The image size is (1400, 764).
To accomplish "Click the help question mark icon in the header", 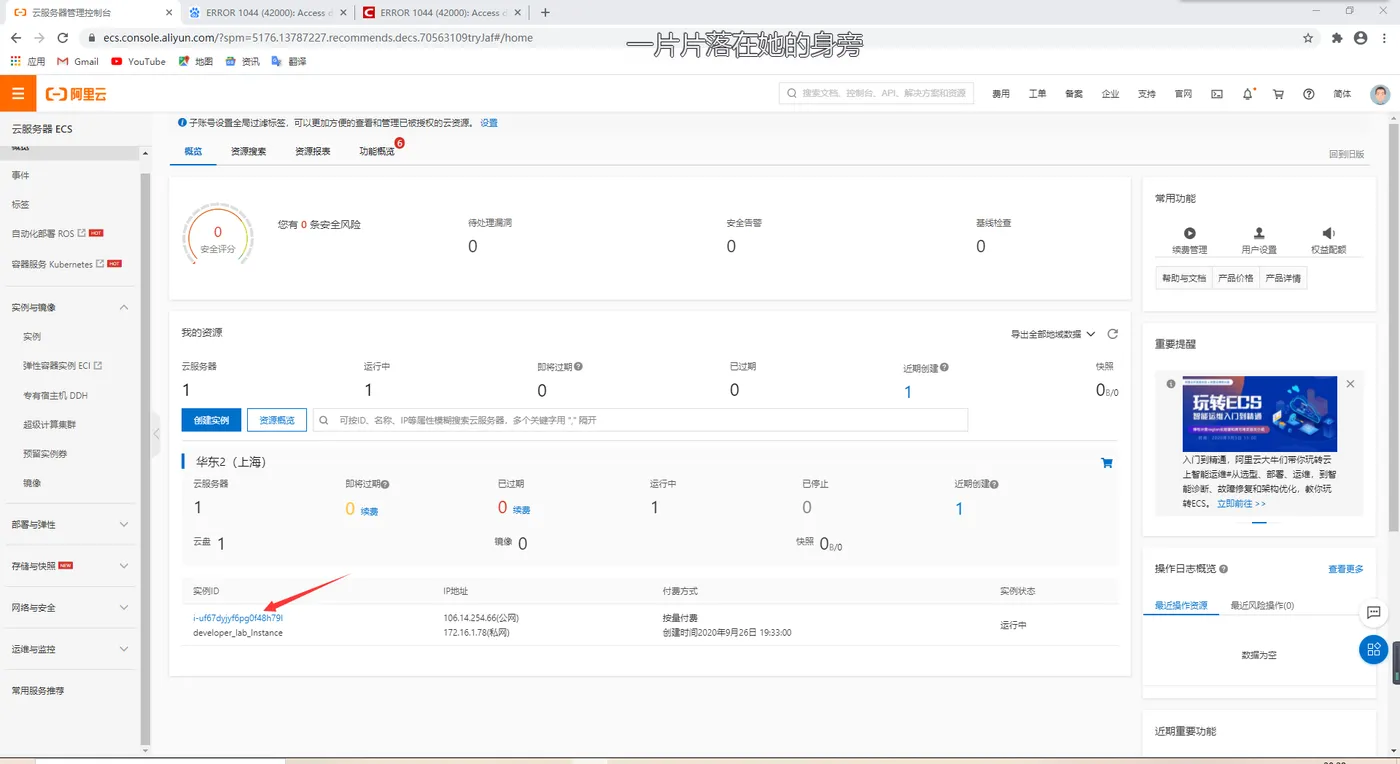I will 1309,94.
